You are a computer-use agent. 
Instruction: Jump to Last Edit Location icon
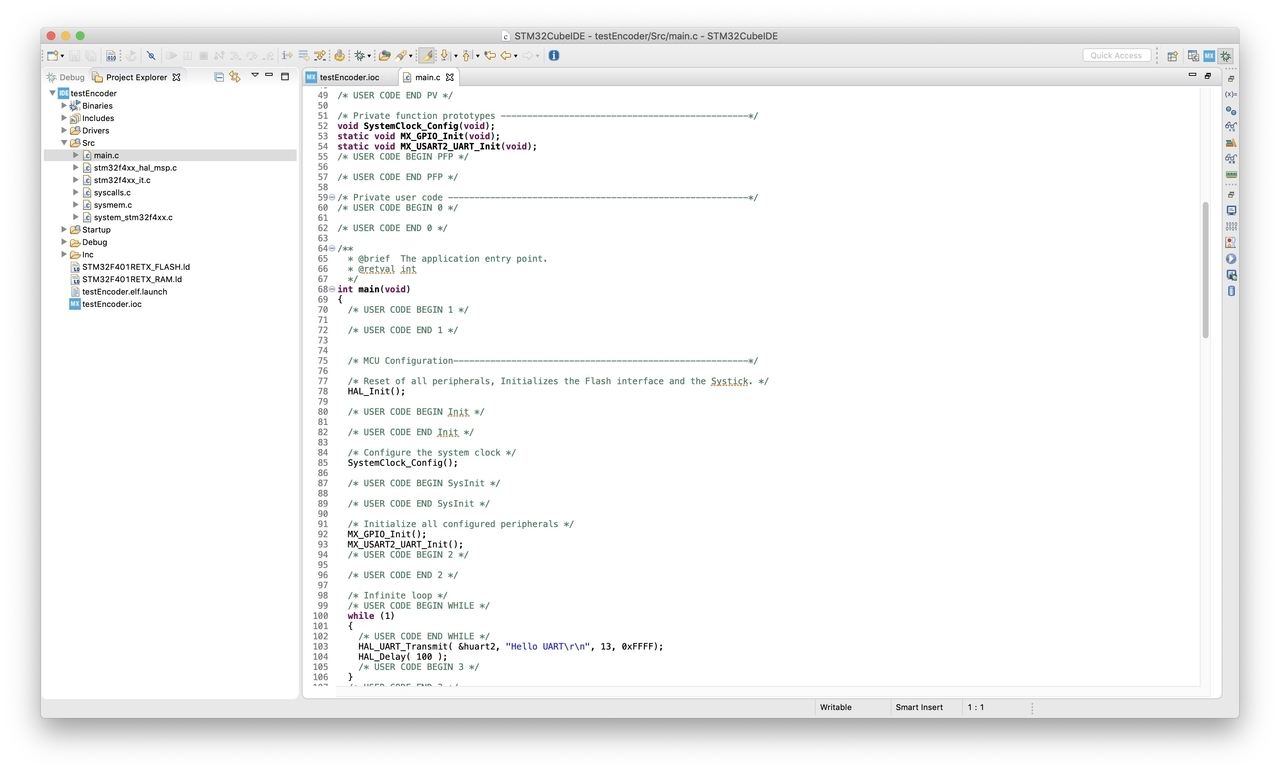point(490,56)
